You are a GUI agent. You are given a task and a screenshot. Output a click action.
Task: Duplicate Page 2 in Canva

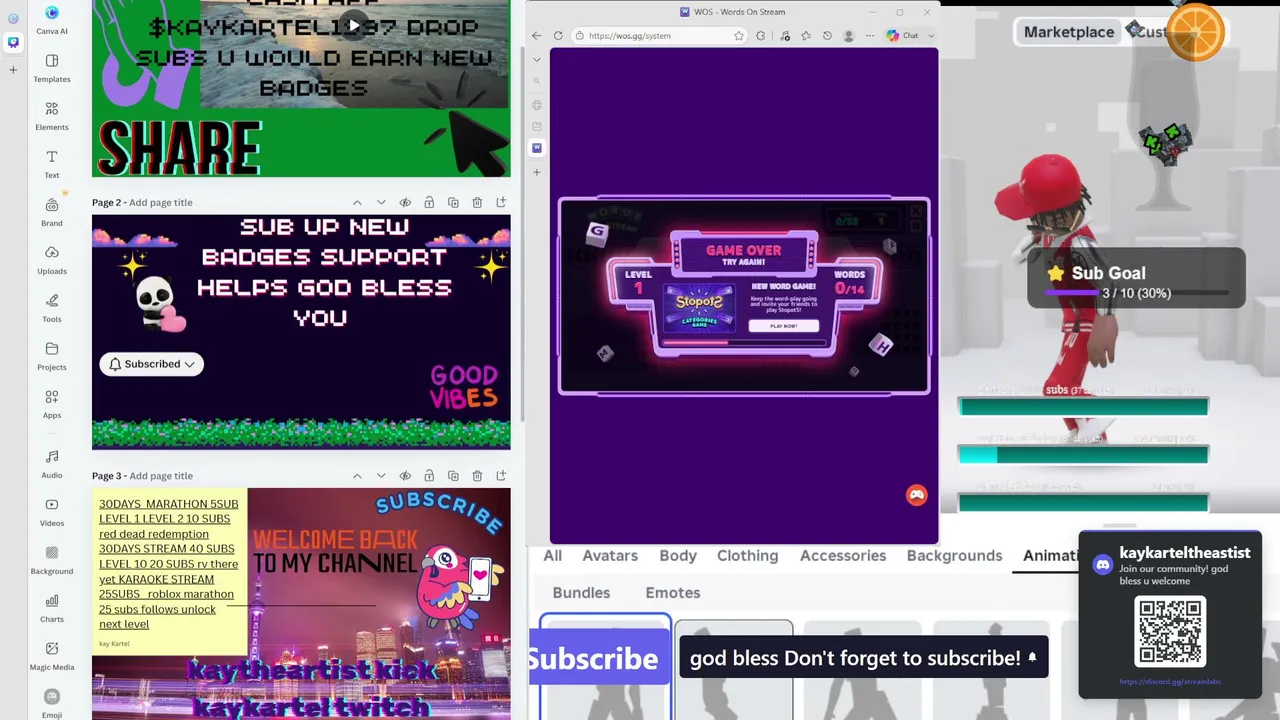[453, 202]
